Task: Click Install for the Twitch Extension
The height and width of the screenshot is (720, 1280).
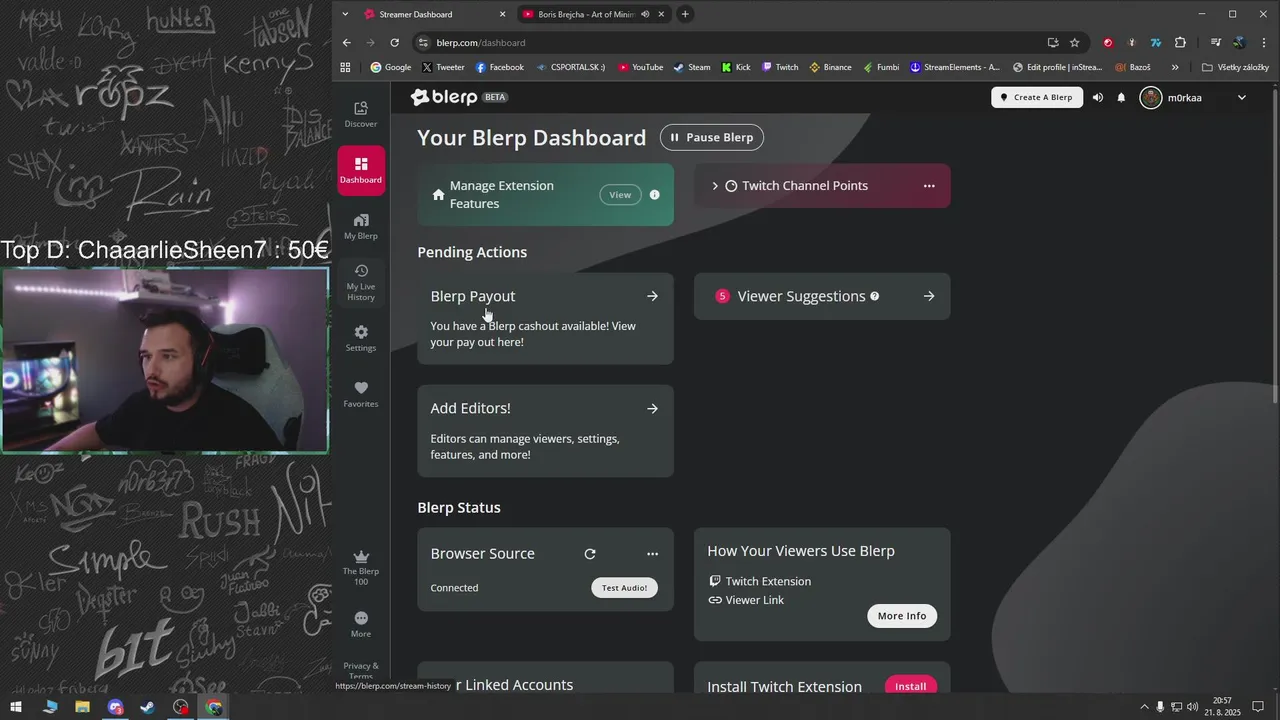Action: [x=911, y=686]
